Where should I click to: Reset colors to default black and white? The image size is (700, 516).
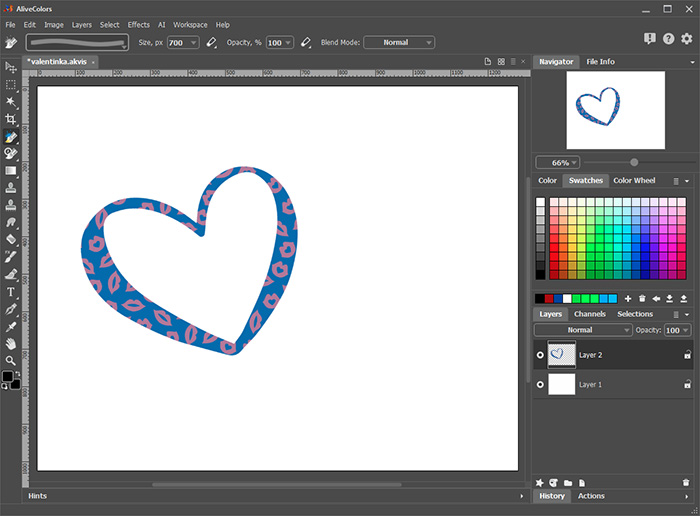click(x=4, y=387)
